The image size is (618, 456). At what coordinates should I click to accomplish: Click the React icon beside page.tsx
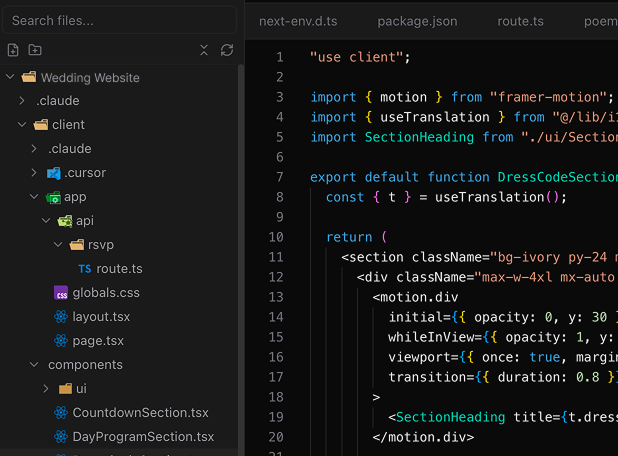point(61,341)
